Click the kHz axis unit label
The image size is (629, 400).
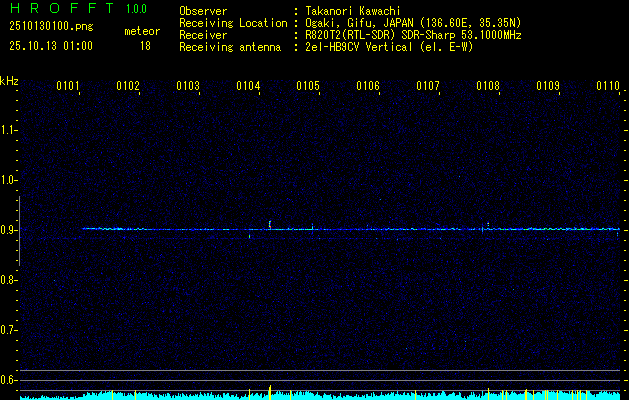click(x=9, y=81)
